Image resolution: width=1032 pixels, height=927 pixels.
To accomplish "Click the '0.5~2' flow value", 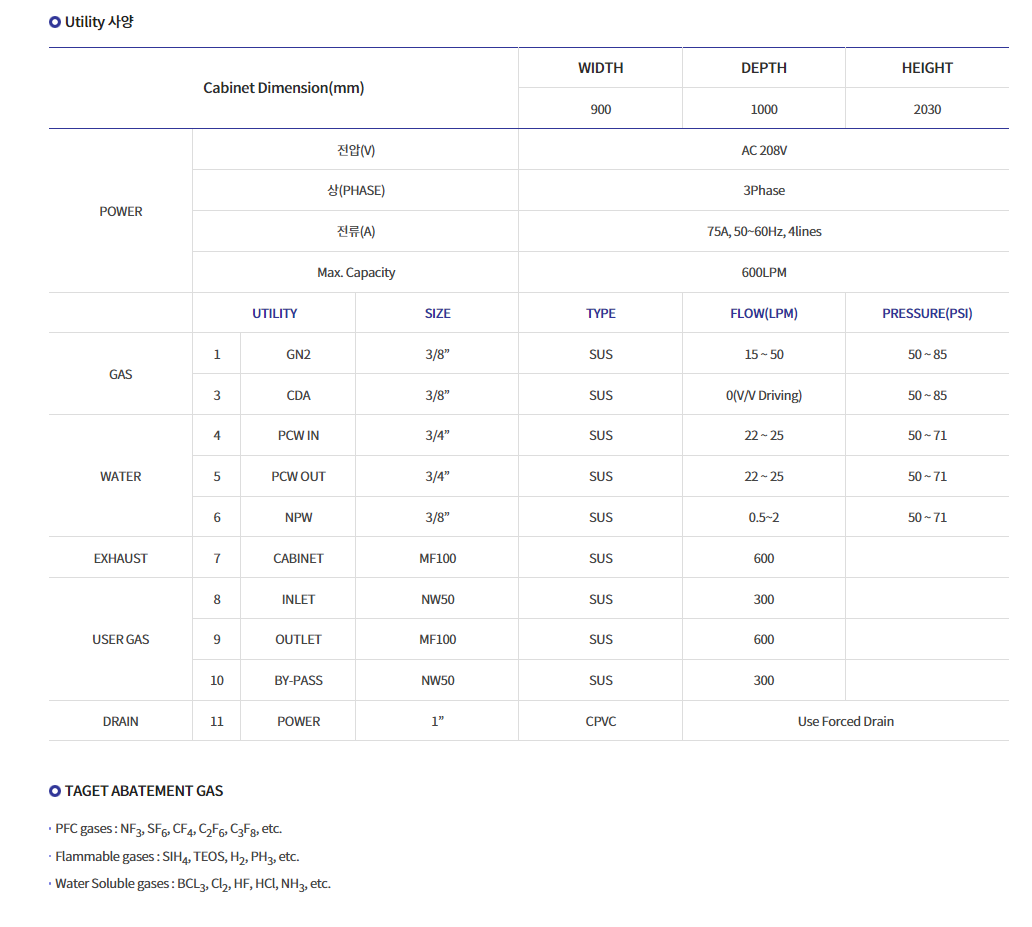I will [x=763, y=517].
